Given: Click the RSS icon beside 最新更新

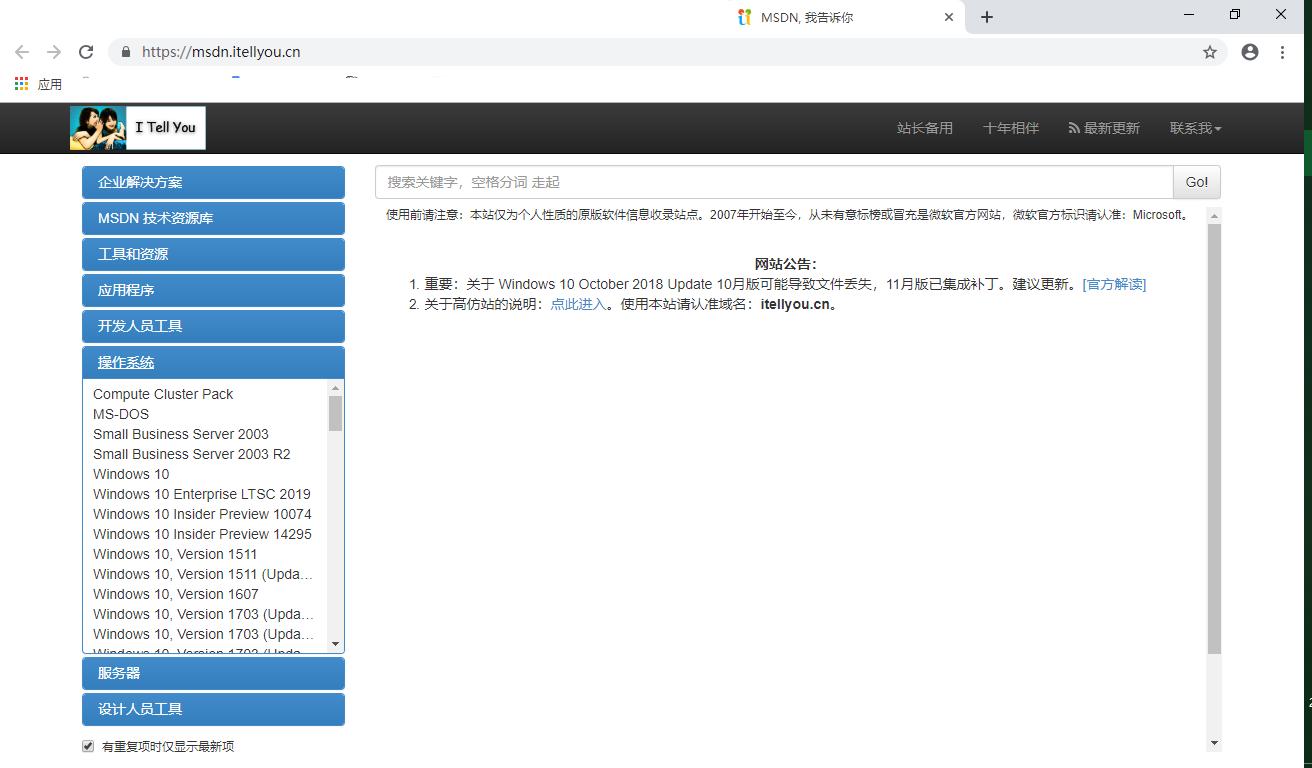Looking at the screenshot, I should point(1072,128).
